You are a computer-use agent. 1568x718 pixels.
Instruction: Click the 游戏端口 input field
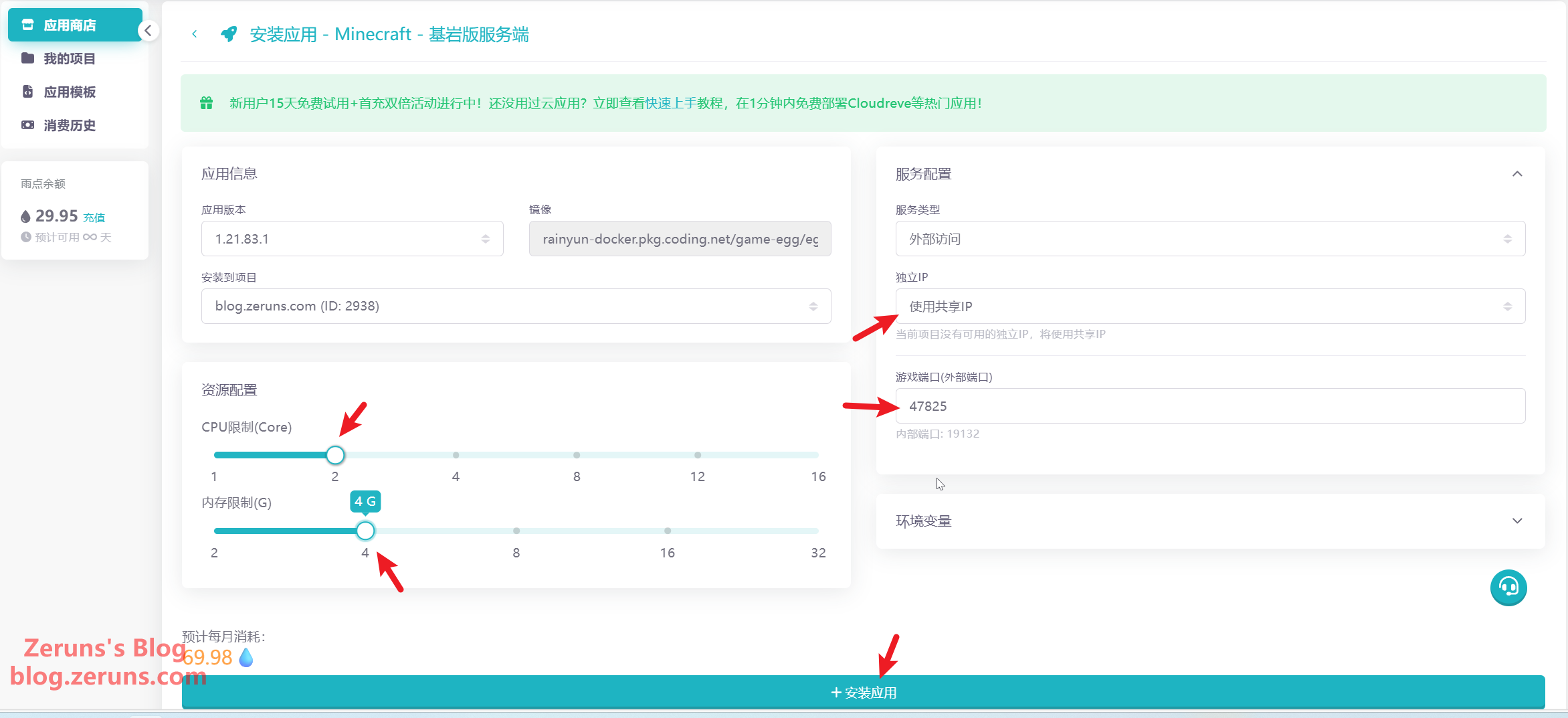coord(1209,406)
